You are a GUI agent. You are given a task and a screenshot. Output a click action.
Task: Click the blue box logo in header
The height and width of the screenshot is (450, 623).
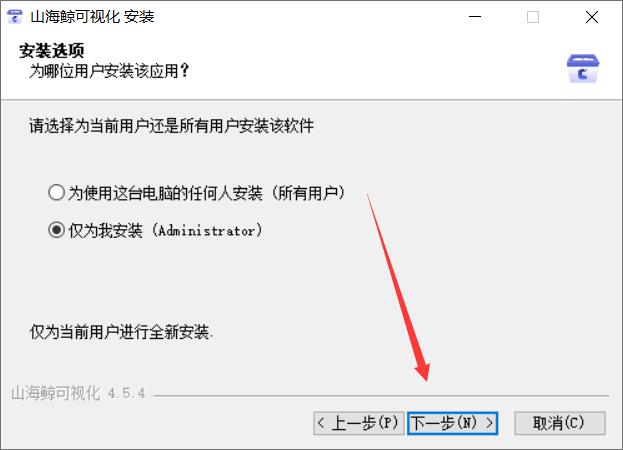pyautogui.click(x=583, y=69)
